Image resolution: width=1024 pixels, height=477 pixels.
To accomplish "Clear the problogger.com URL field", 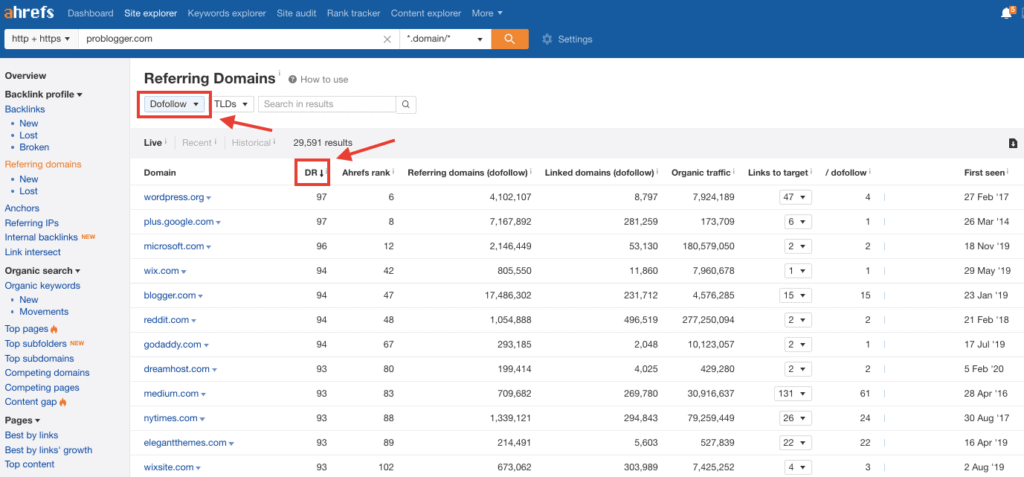I will 387,39.
